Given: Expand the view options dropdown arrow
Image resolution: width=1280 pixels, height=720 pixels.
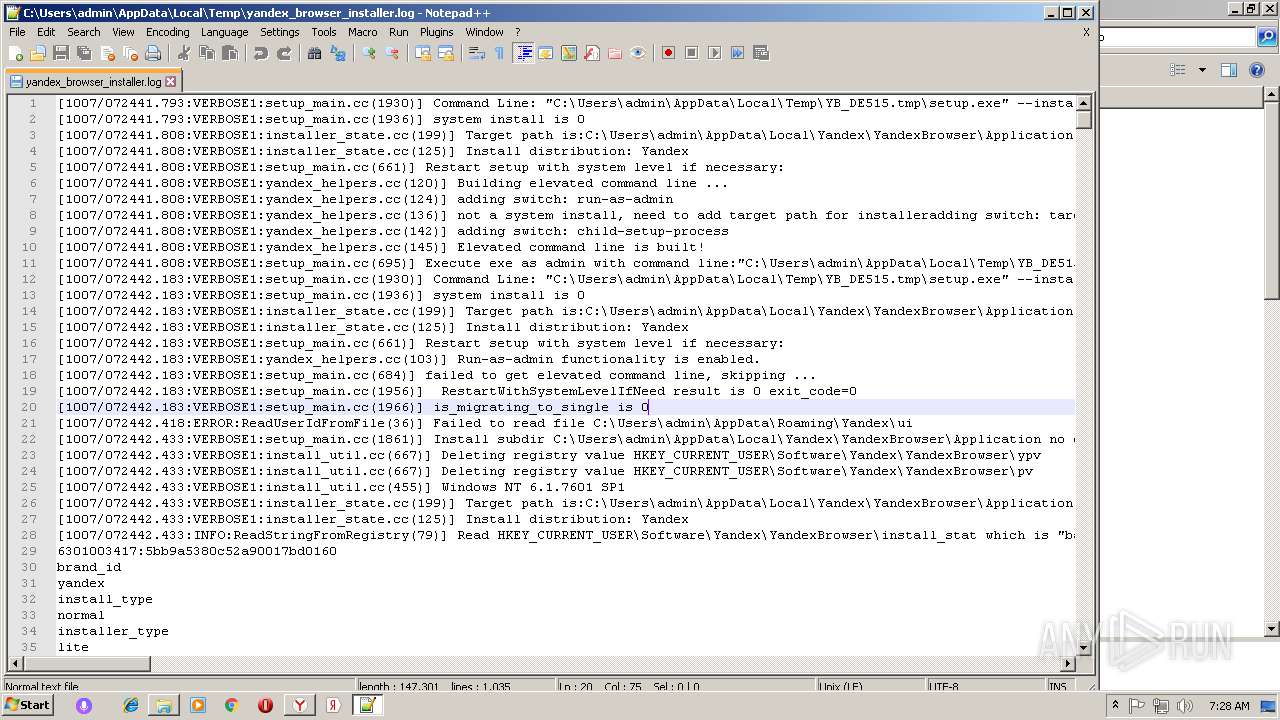Looking at the screenshot, I should tap(1202, 70).
